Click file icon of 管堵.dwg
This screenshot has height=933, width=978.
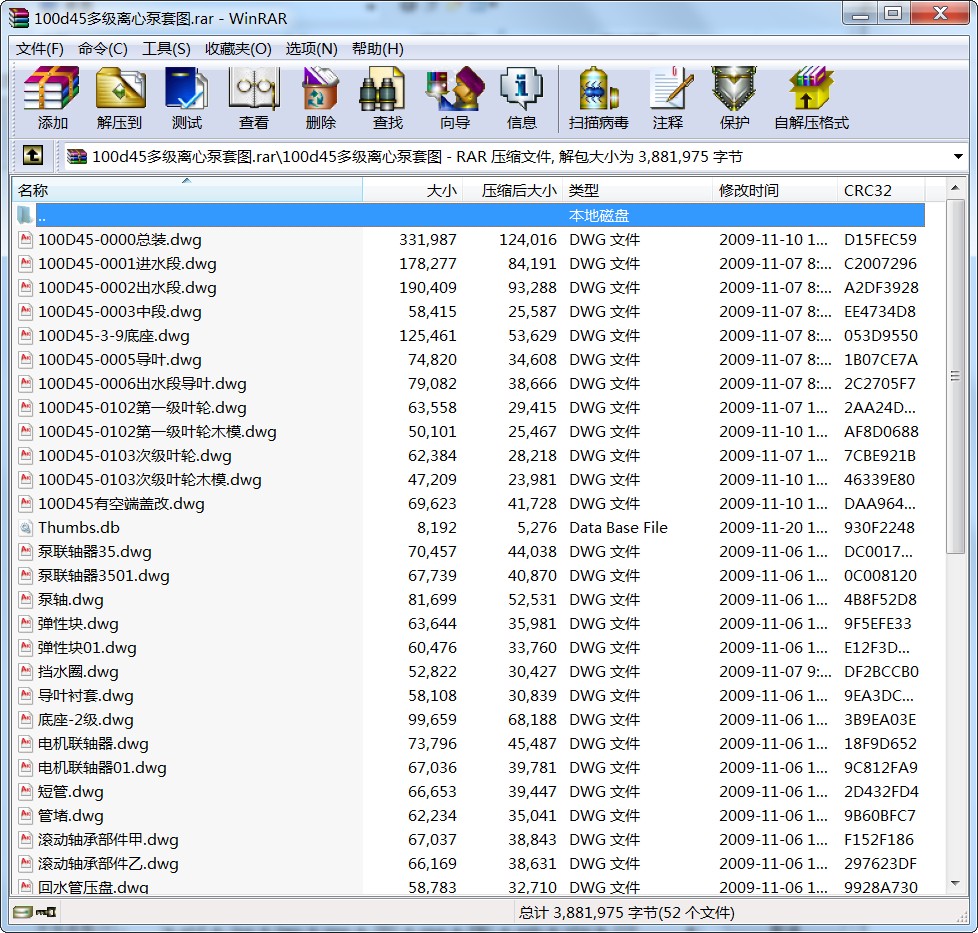tap(26, 816)
